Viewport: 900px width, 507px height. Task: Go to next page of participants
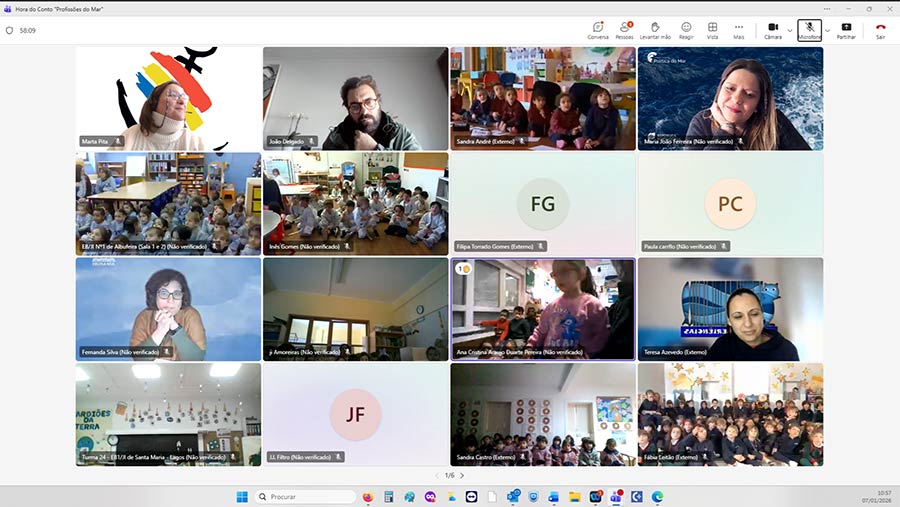(x=462, y=475)
